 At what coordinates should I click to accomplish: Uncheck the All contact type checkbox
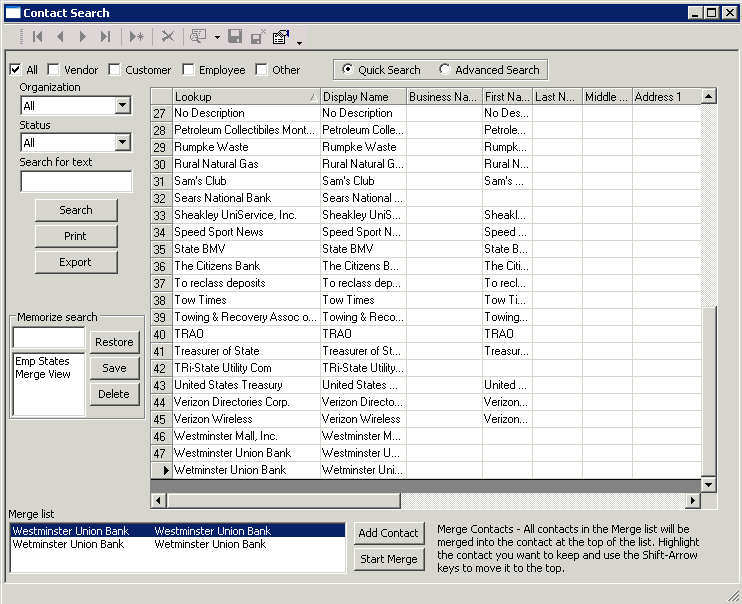tap(16, 70)
